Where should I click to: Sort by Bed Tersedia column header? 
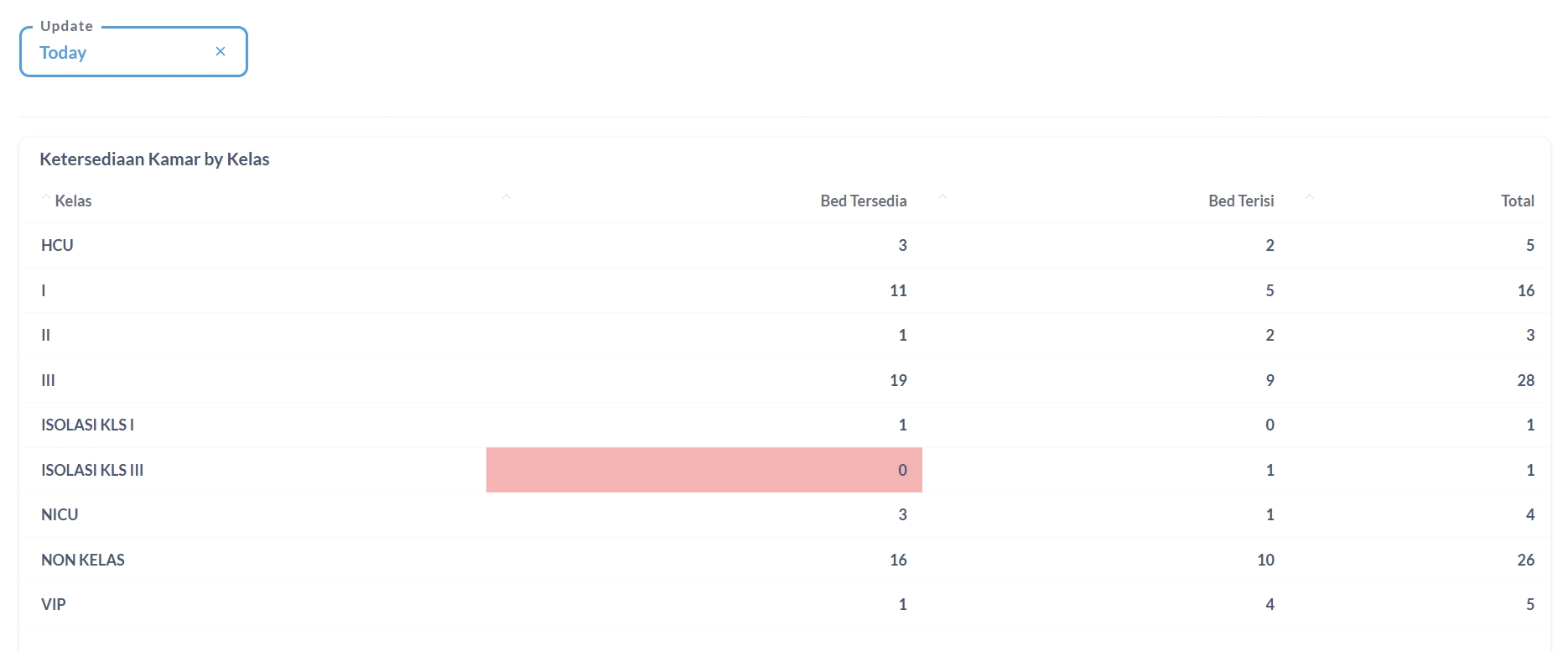[x=863, y=201]
